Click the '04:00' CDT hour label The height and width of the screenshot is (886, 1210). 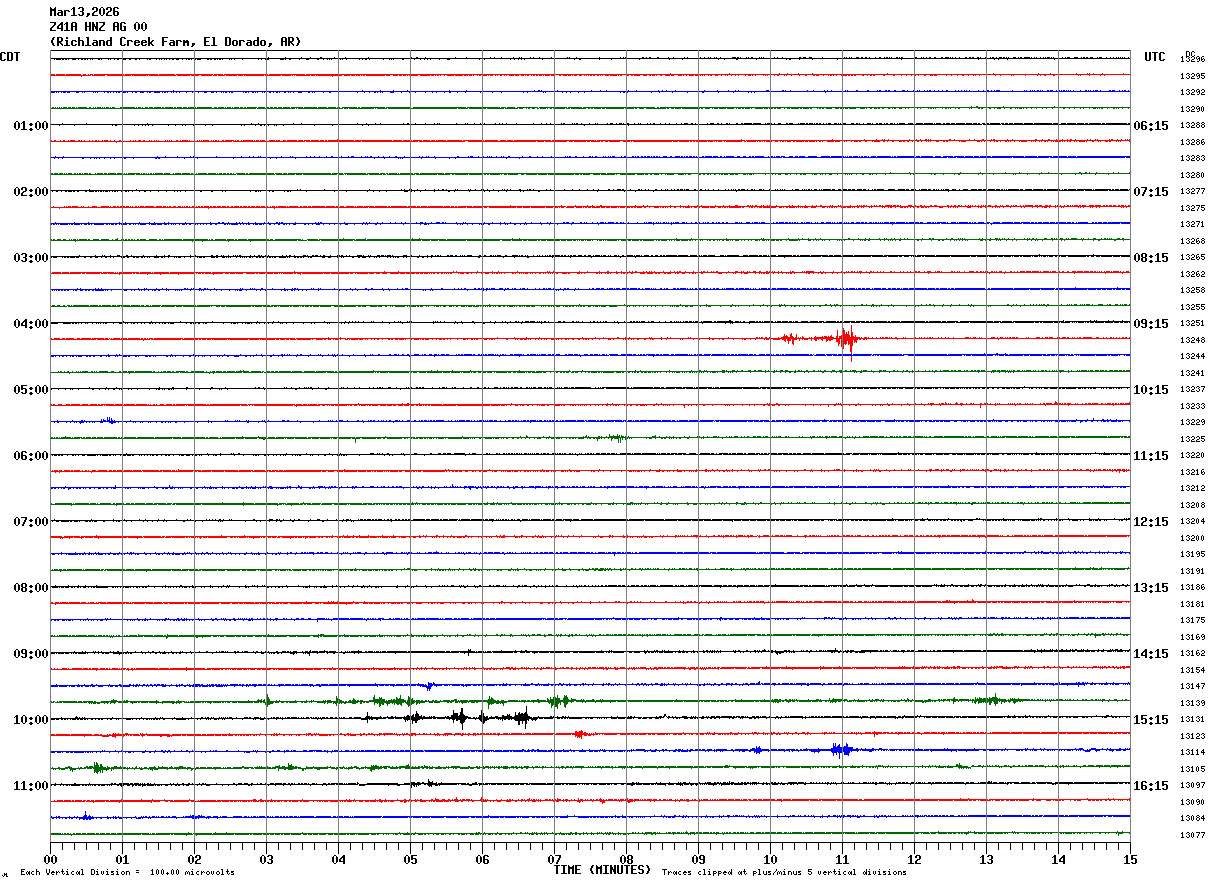pyautogui.click(x=30, y=324)
